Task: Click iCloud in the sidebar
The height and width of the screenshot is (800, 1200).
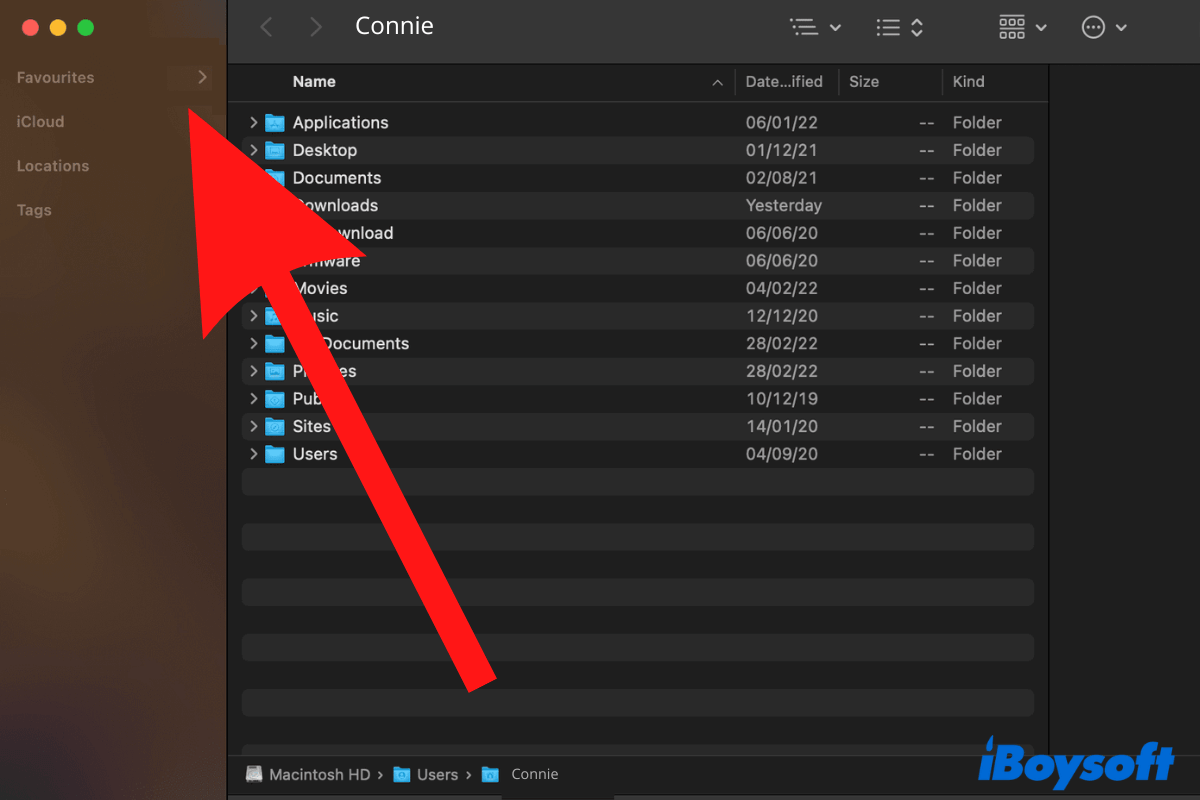Action: coord(40,121)
